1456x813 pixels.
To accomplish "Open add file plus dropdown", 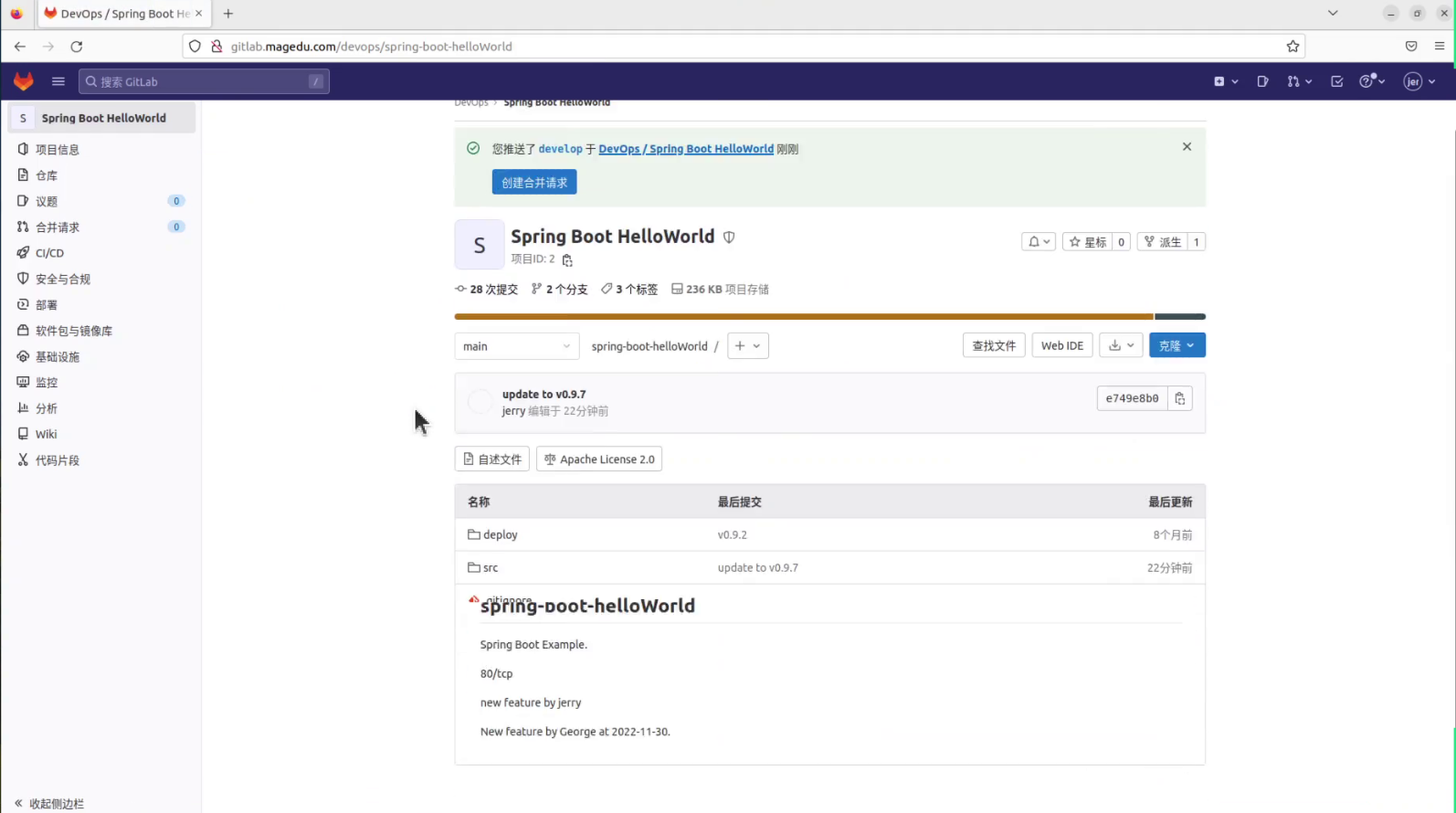I will (x=747, y=346).
